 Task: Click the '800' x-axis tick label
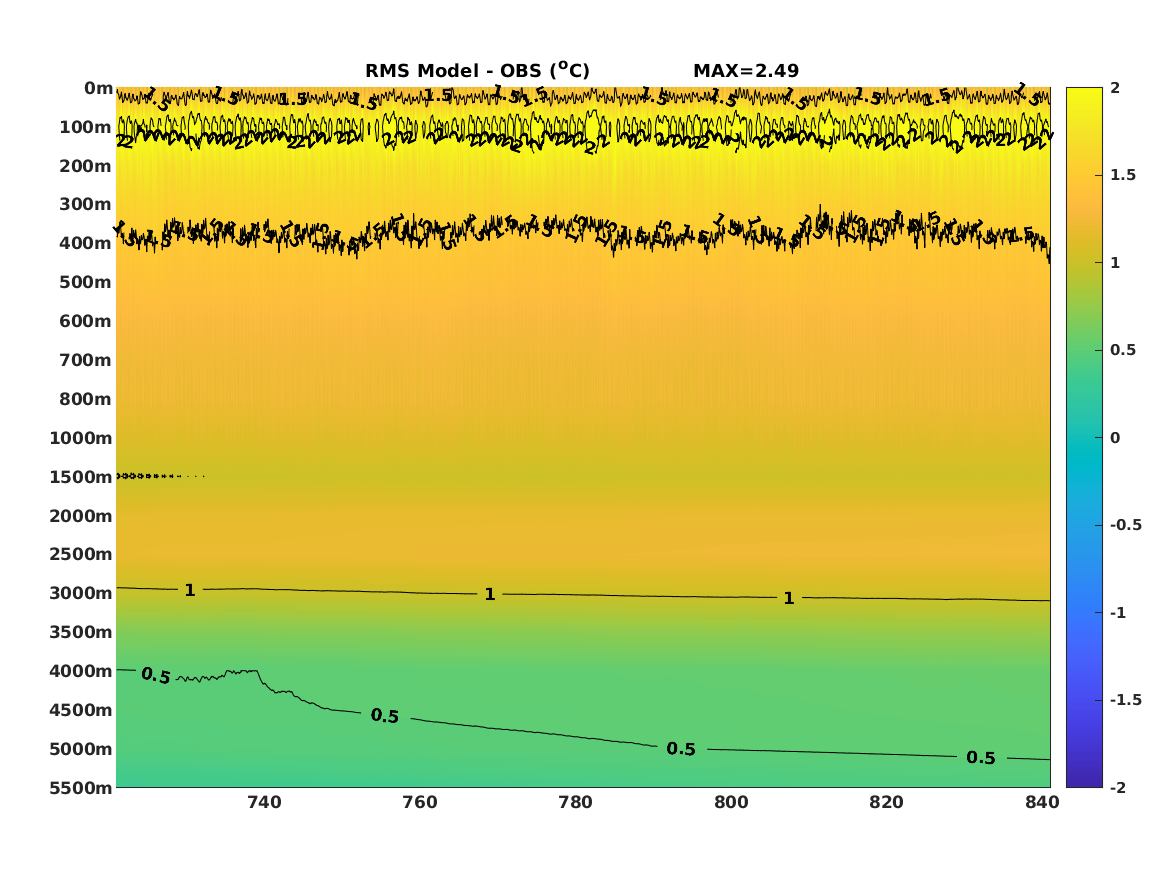tap(731, 803)
